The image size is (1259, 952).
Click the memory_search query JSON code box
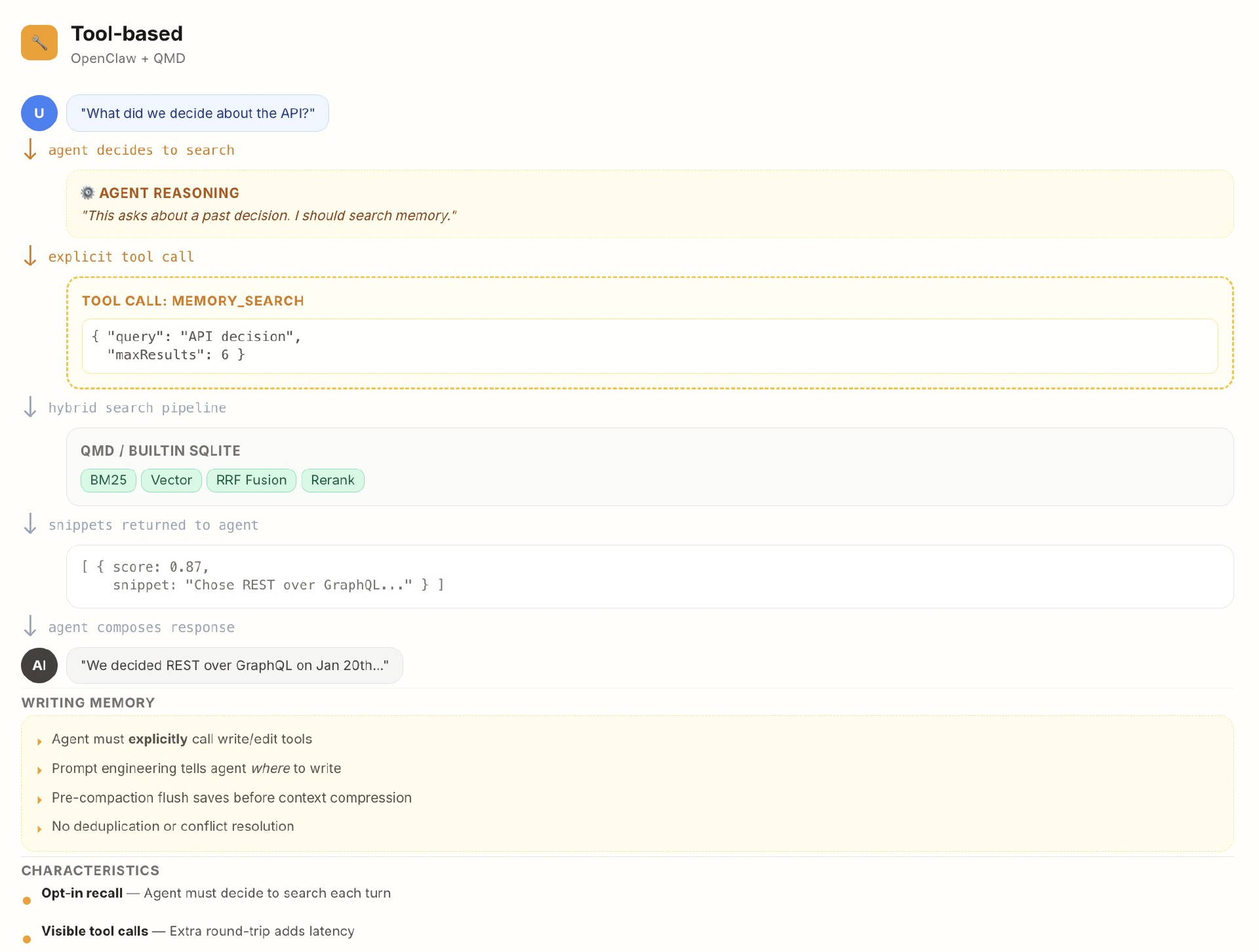pos(649,346)
